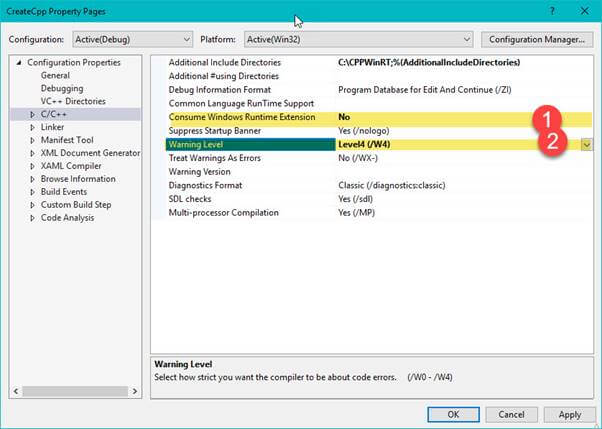Screen dimensions: 602x429
Task: Select the Manifest Tool tree item label
Action: pyautogui.click(x=67, y=140)
